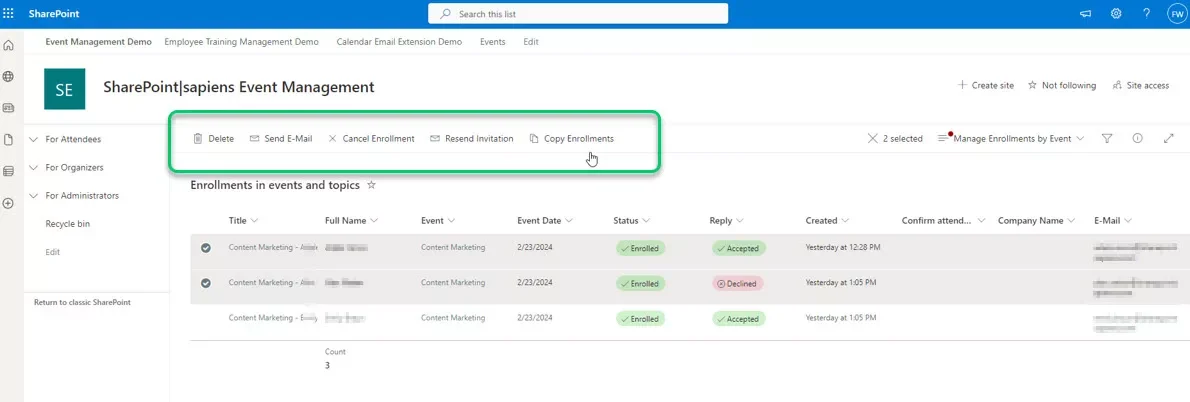Open Event Management Demo nav item
The width and height of the screenshot is (1190, 402).
click(99, 42)
